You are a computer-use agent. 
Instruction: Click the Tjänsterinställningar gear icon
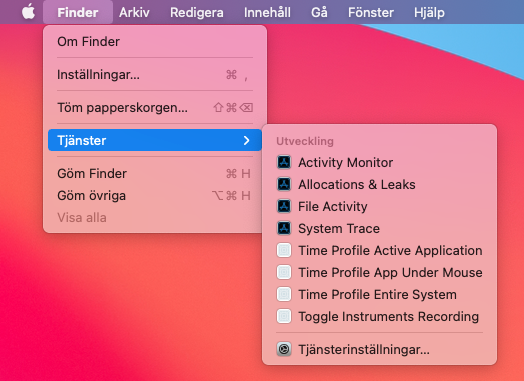click(x=284, y=350)
